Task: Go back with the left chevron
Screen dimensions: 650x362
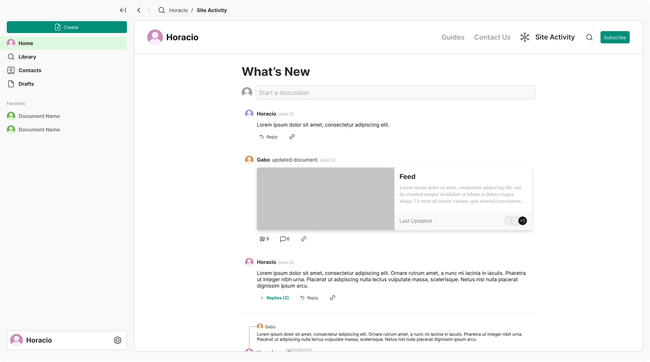Action: [139, 10]
